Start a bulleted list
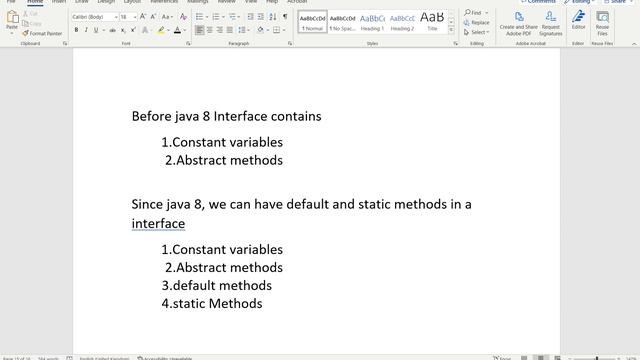This screenshot has width=640, height=360. click(x=199, y=17)
